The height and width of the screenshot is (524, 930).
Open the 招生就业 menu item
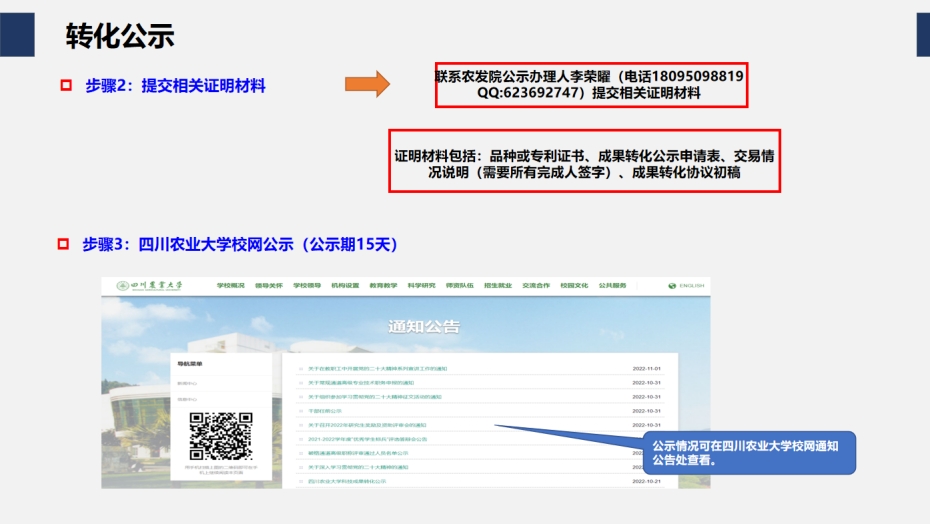pyautogui.click(x=498, y=285)
